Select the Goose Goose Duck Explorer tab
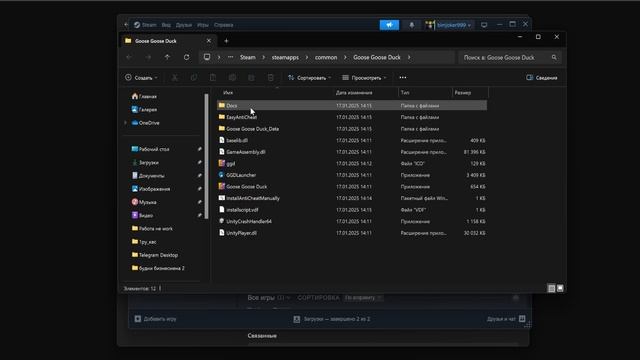The image size is (640, 360). pyautogui.click(x=168, y=41)
